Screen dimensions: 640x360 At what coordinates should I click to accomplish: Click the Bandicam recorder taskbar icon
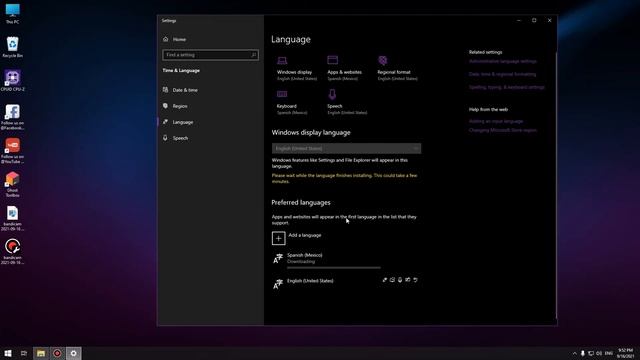[x=57, y=353]
